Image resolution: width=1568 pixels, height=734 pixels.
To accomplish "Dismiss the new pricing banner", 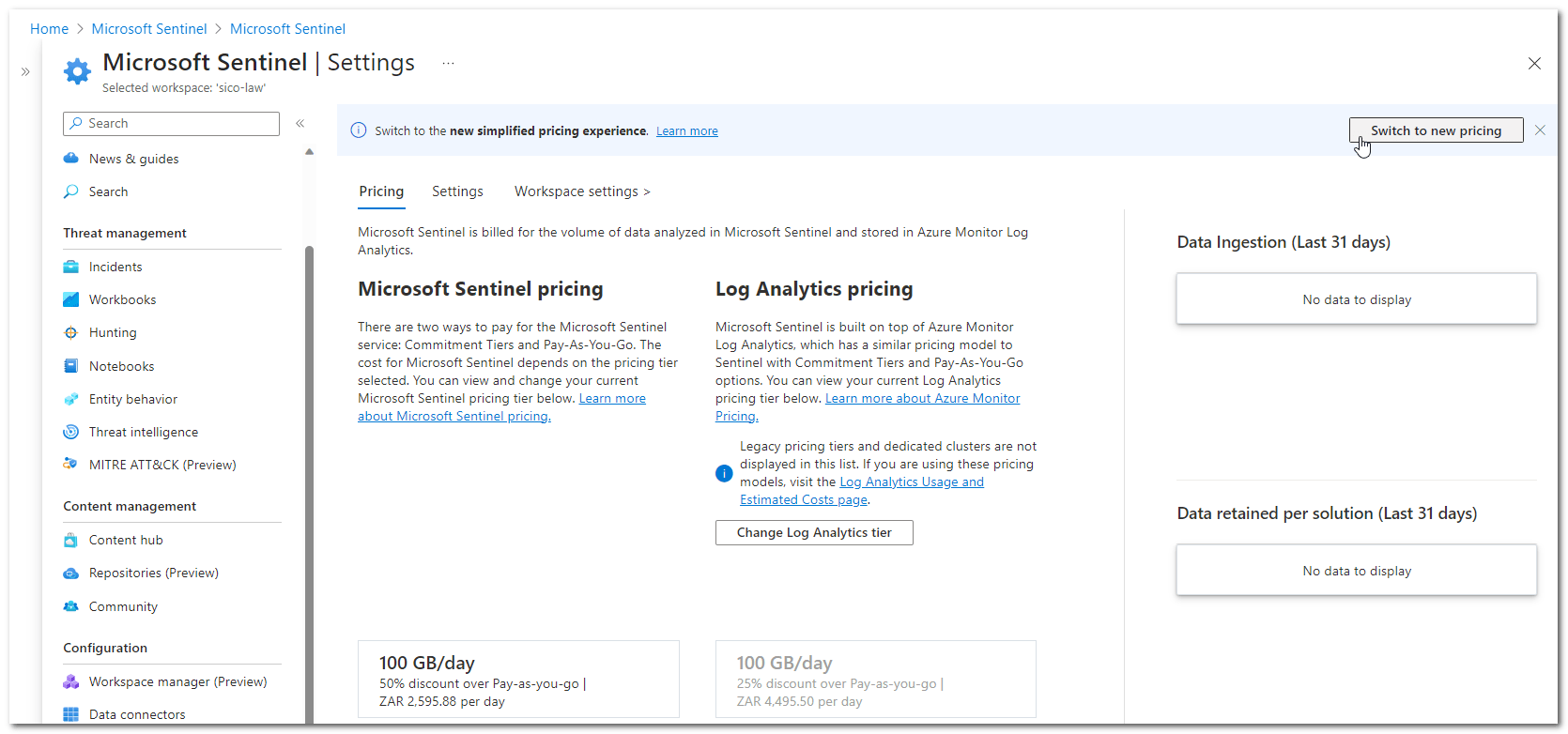I will [x=1540, y=130].
